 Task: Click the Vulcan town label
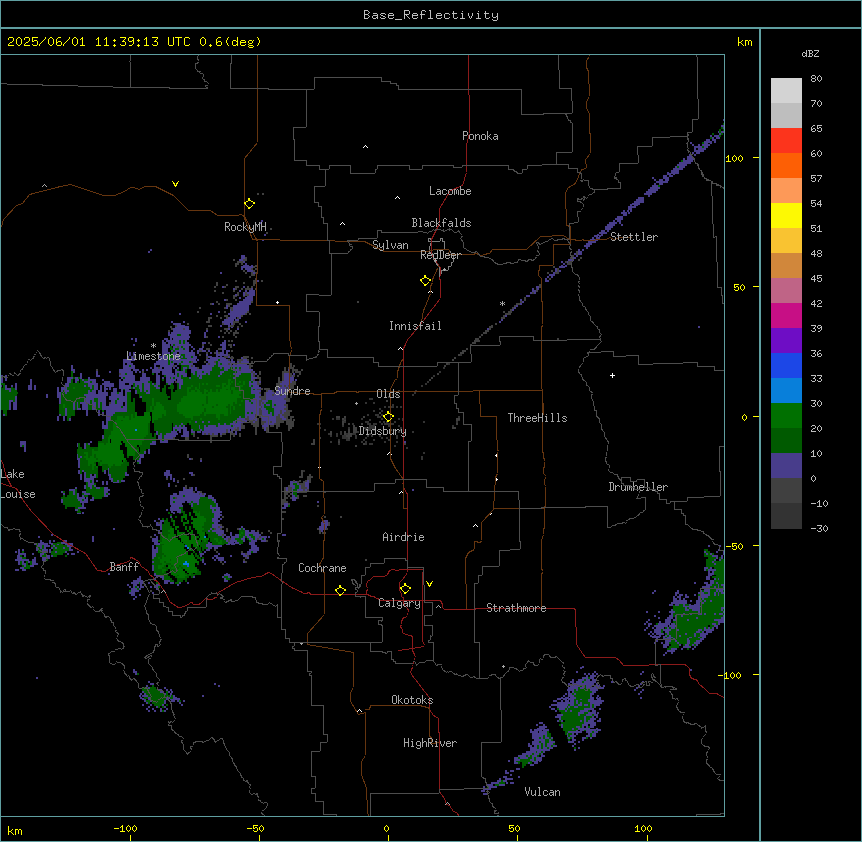tap(542, 792)
